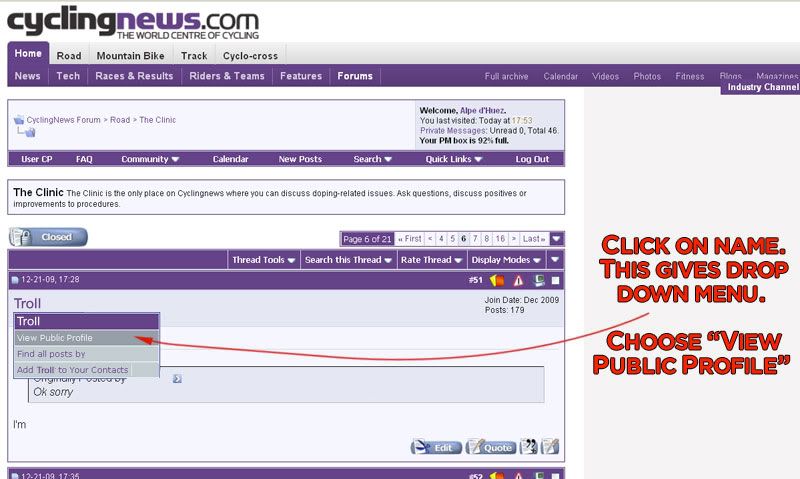Image resolution: width=800 pixels, height=479 pixels.
Task: Select the Home tab
Action: (28, 53)
